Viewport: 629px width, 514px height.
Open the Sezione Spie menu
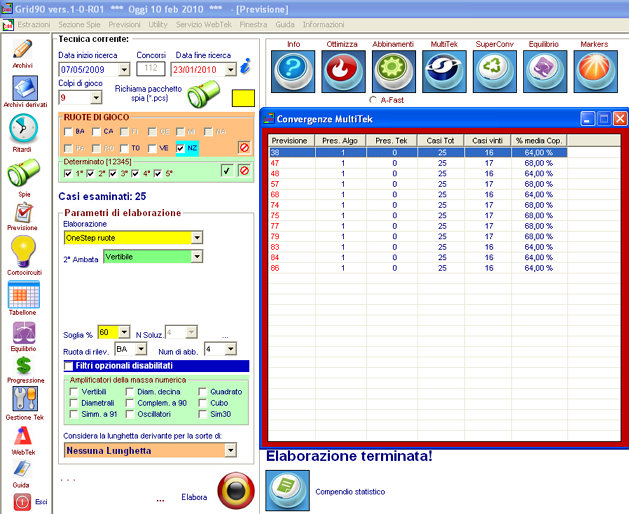click(79, 24)
